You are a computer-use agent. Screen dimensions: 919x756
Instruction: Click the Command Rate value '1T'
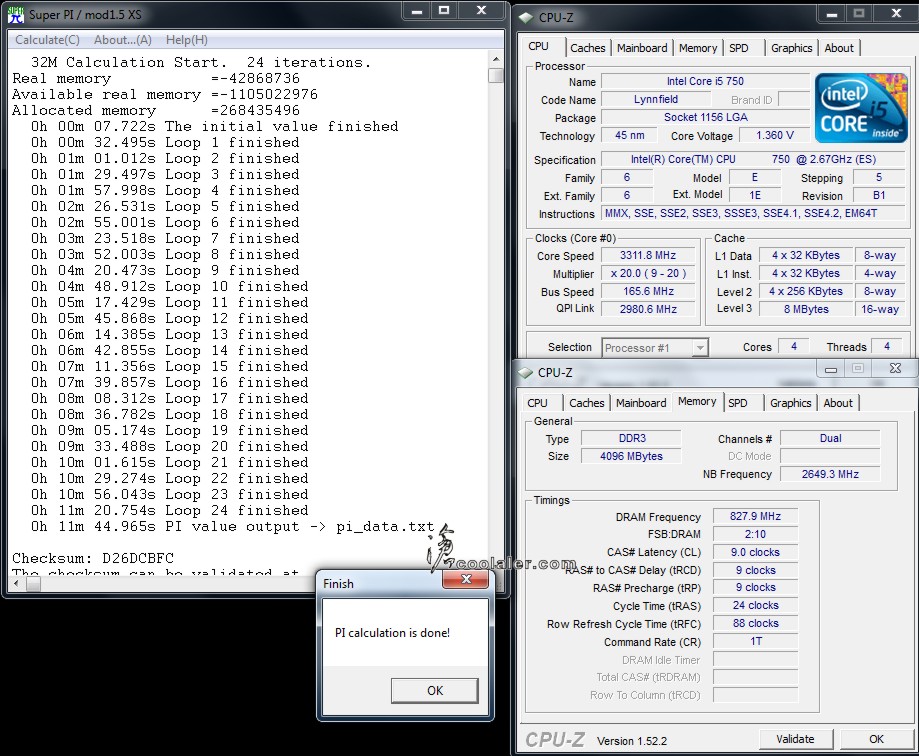point(755,641)
